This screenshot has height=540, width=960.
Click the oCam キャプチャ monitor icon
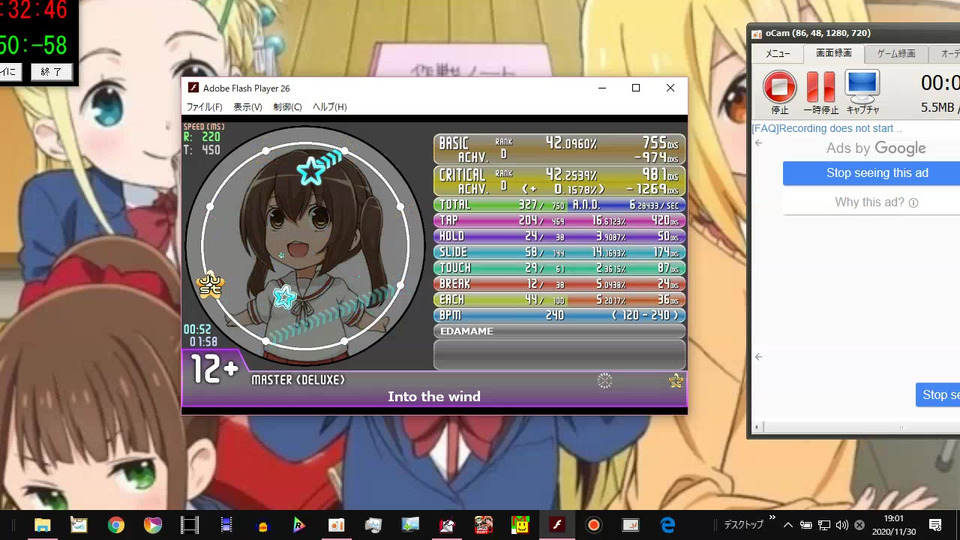click(862, 86)
